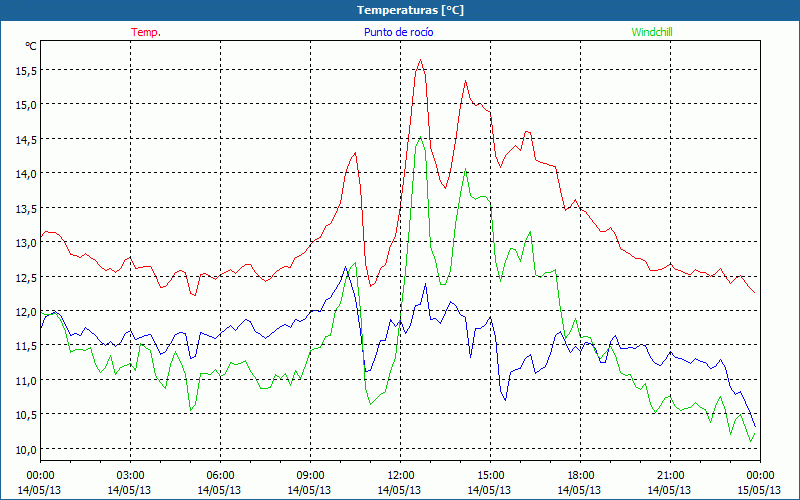Click the 00:00 14/05/13 time label
The width and height of the screenshot is (800, 500).
click(x=40, y=483)
